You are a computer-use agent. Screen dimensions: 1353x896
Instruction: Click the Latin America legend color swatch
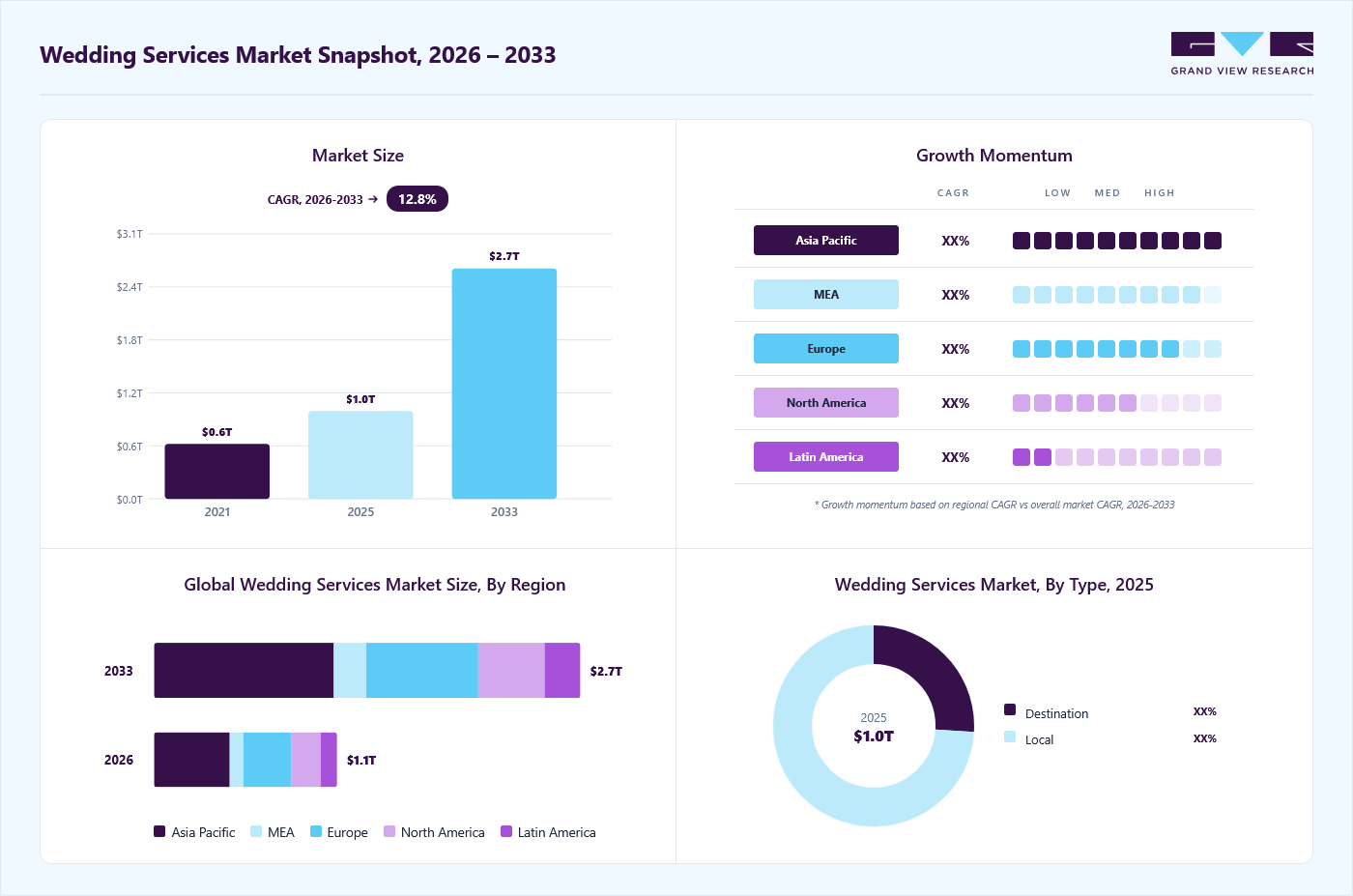pos(506,831)
